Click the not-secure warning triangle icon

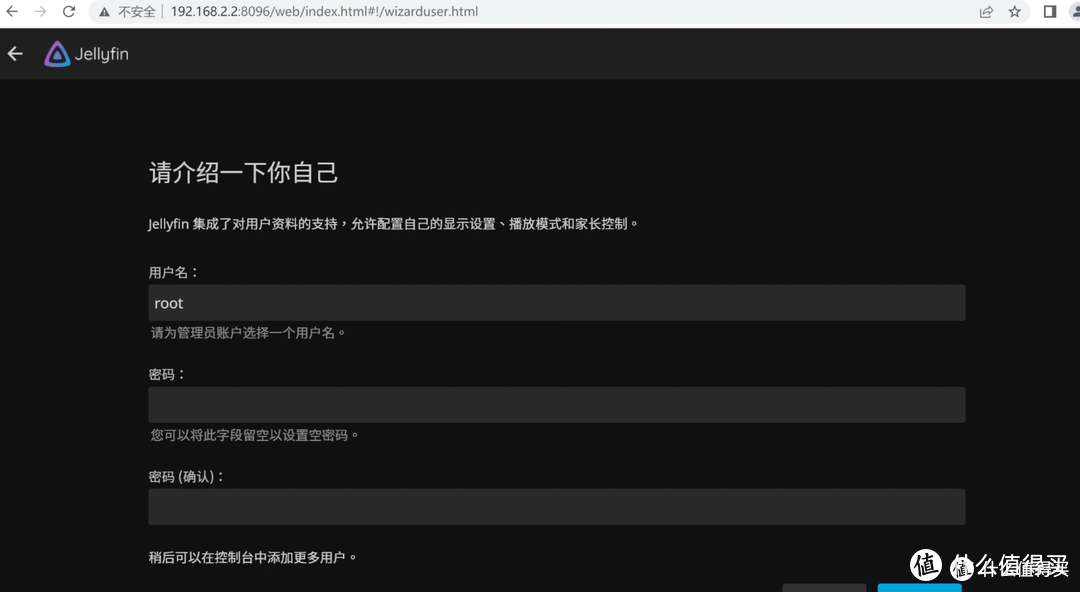(104, 12)
